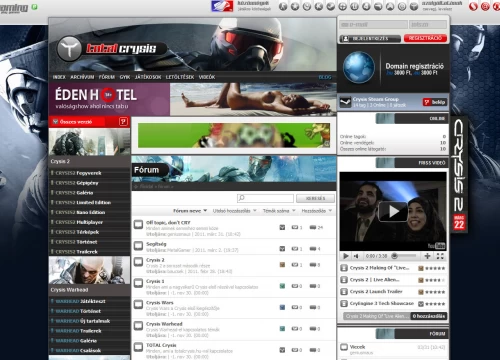Open GYIK in the navigation menu

(x=125, y=77)
